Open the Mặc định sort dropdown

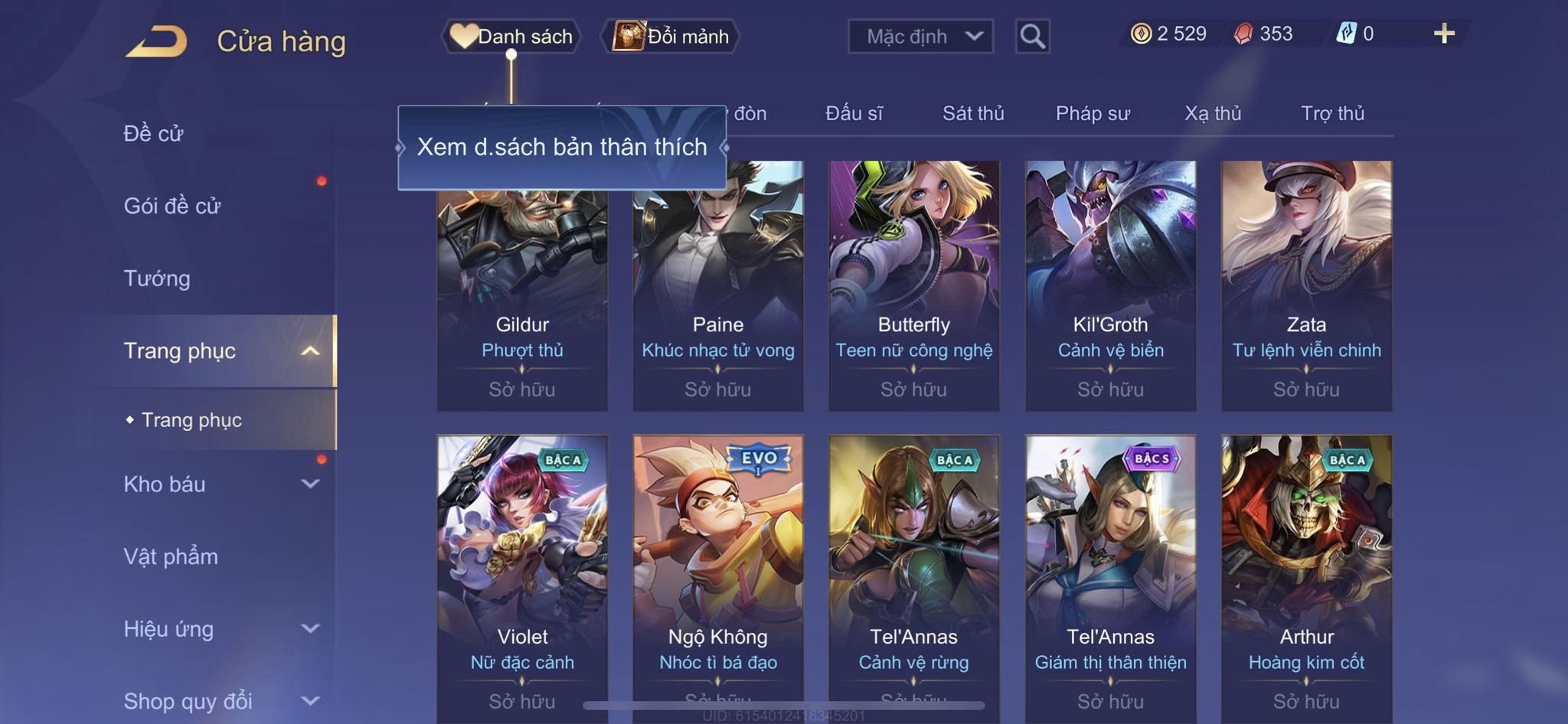pyautogui.click(x=920, y=36)
